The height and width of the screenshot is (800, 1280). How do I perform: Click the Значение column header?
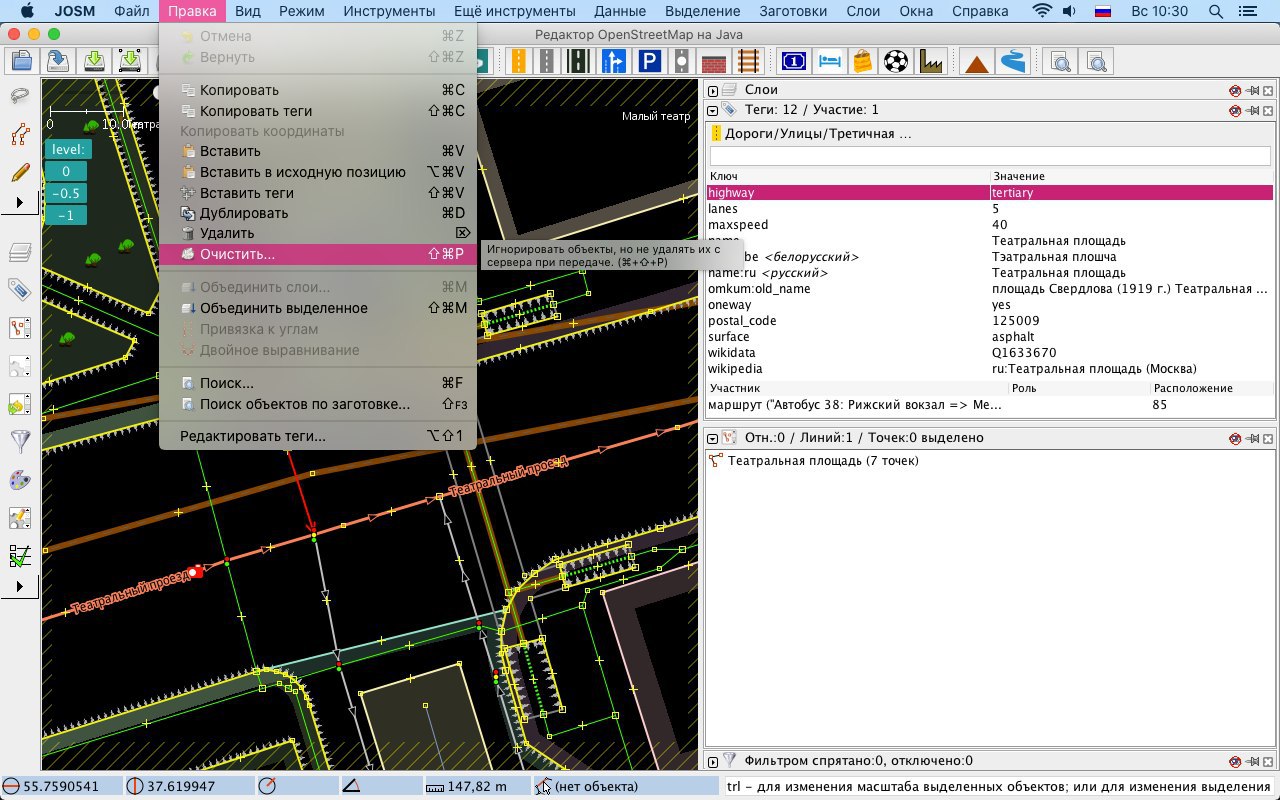coord(1132,176)
